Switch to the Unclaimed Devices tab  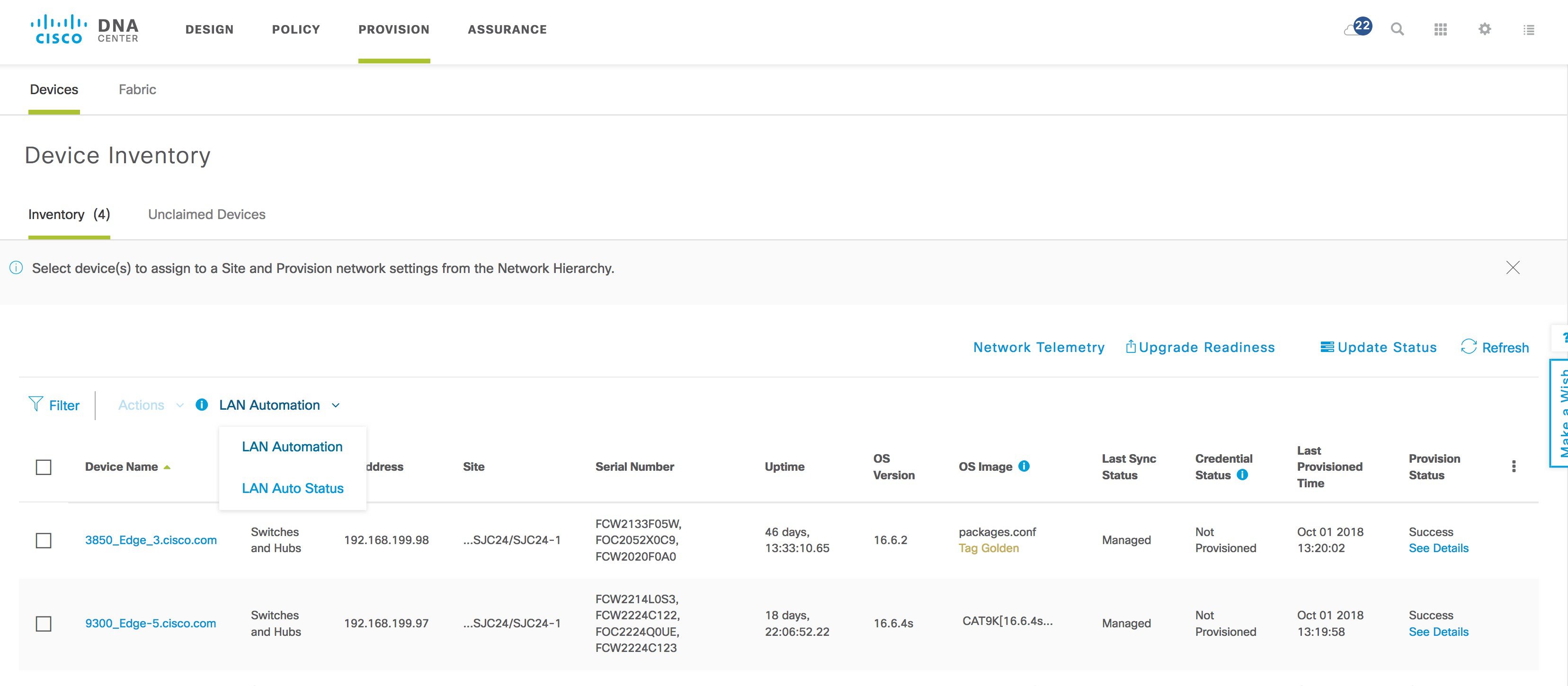point(206,214)
